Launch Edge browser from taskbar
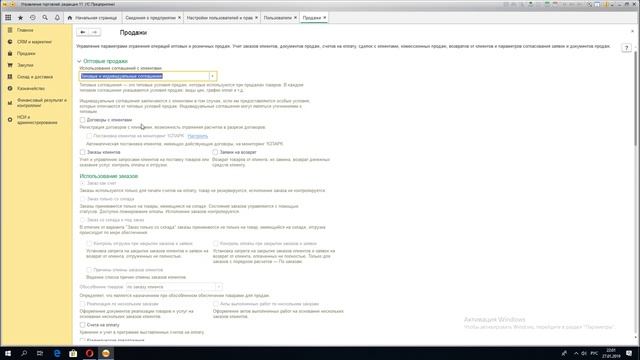The width and height of the screenshot is (640, 360). [57, 353]
